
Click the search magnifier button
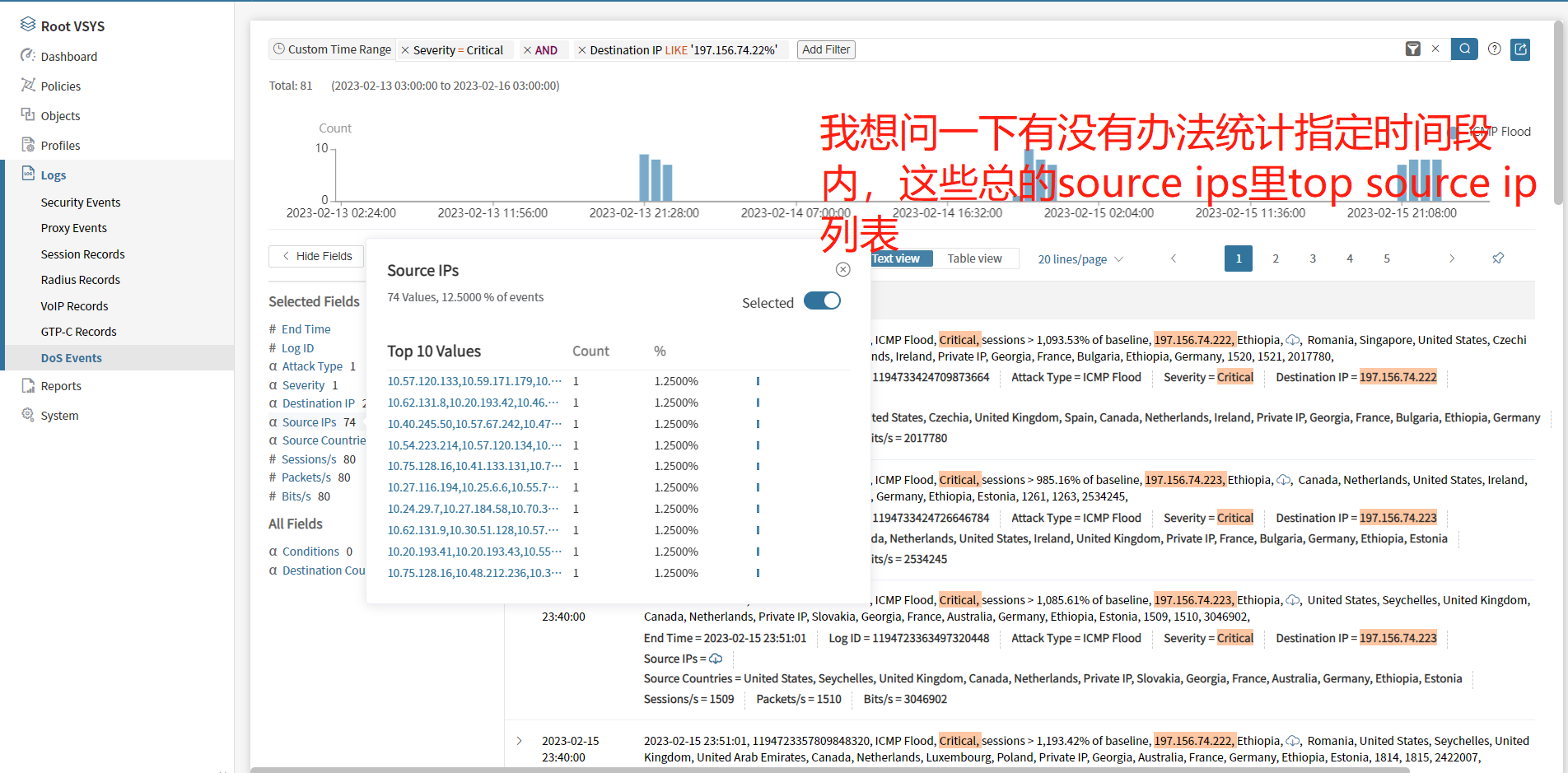pyautogui.click(x=1464, y=49)
